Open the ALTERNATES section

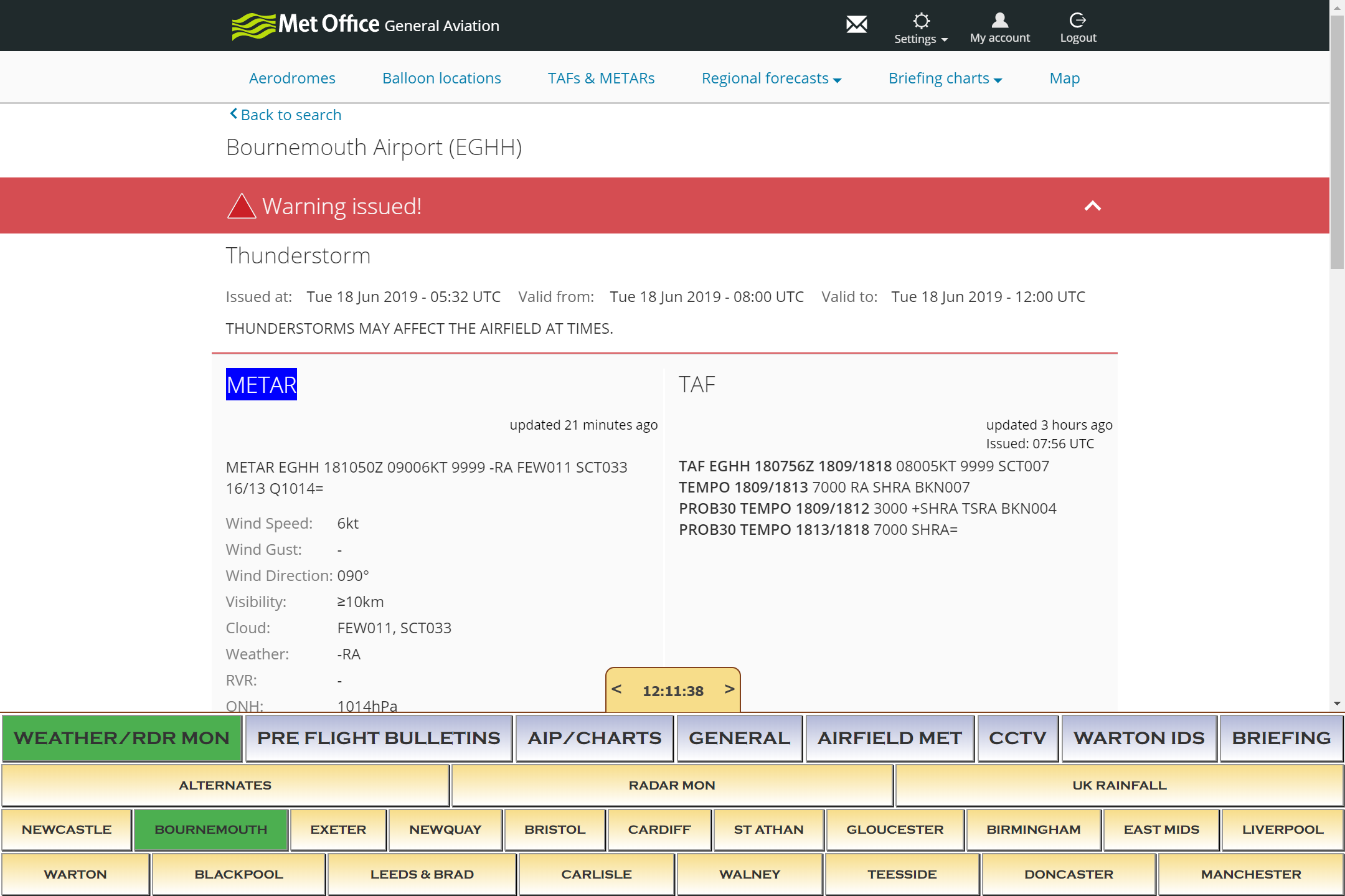[x=225, y=786]
